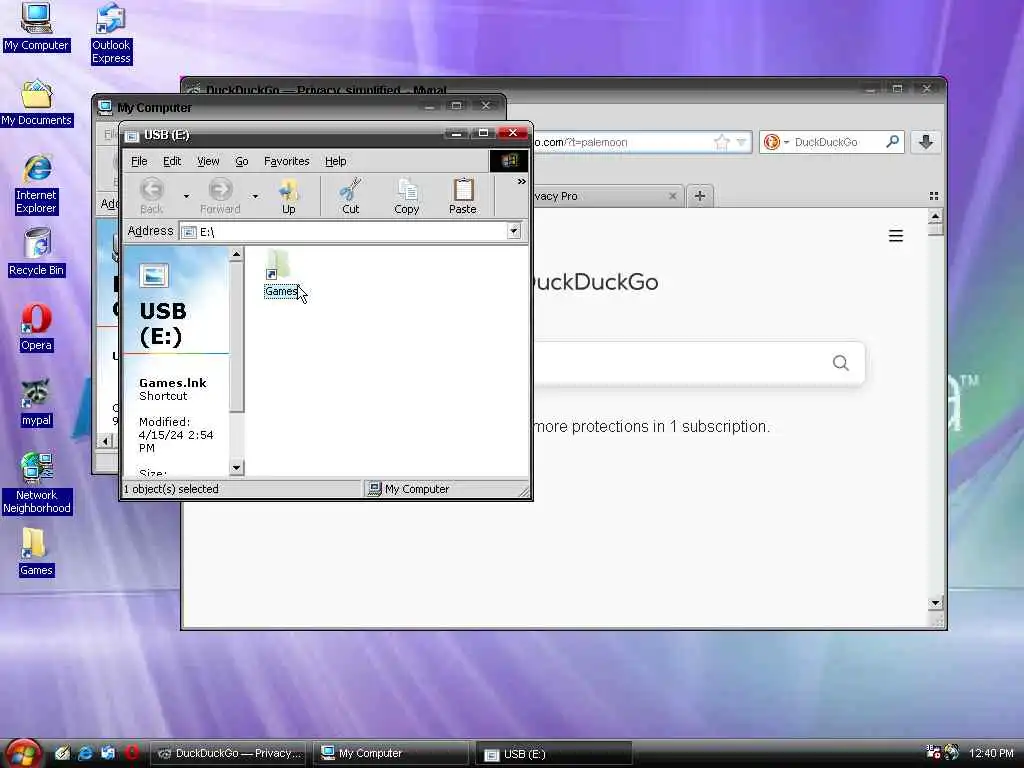The height and width of the screenshot is (768, 1024).
Task: Click browser downloads arrow button
Action: (x=926, y=142)
